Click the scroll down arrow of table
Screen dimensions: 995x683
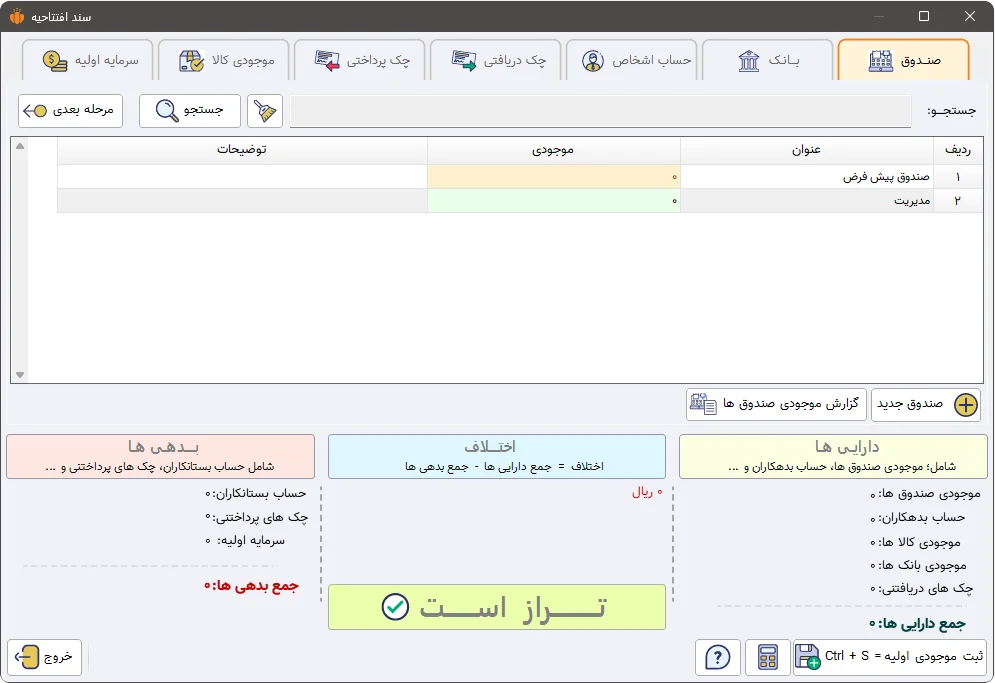(20, 375)
